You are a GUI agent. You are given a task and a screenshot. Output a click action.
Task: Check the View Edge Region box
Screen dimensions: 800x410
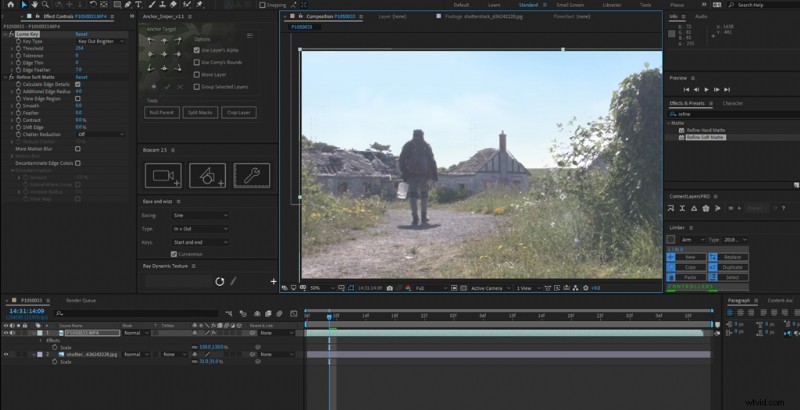point(78,98)
